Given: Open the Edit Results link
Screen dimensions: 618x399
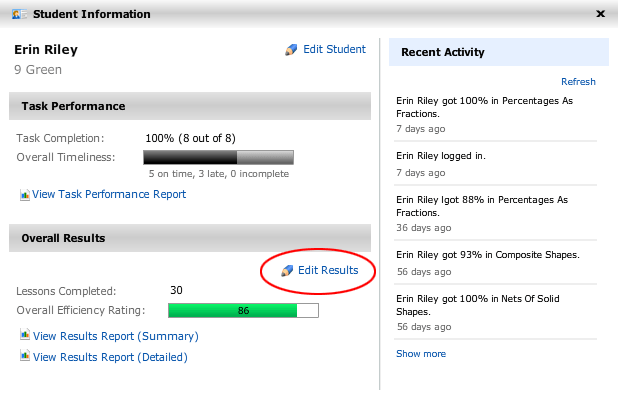Looking at the screenshot, I should [x=328, y=270].
